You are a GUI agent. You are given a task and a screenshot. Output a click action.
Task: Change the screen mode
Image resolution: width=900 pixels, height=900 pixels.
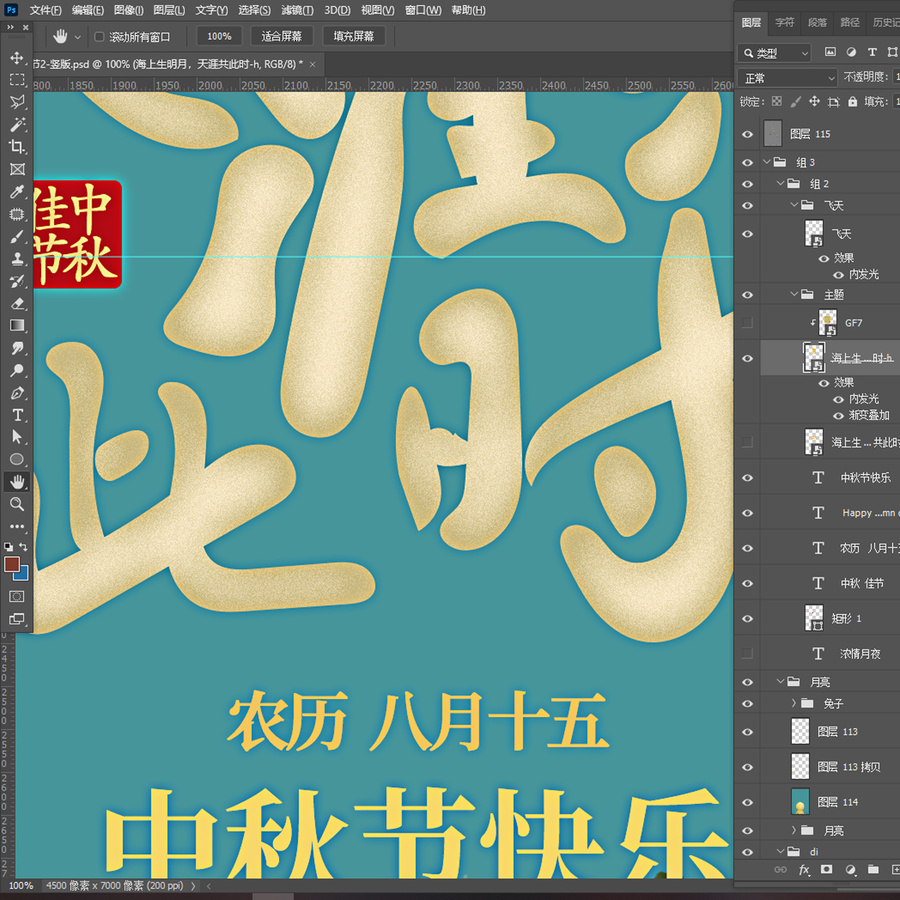coord(17,619)
